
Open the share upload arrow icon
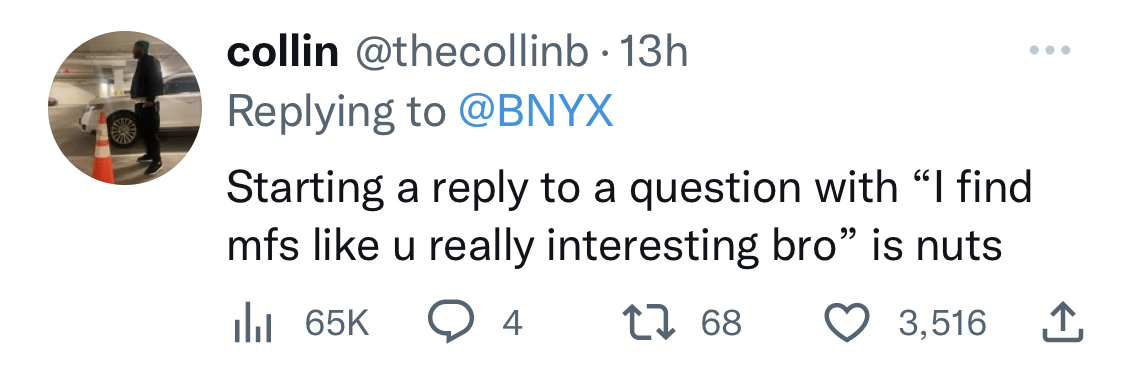pyautogui.click(x=1062, y=322)
